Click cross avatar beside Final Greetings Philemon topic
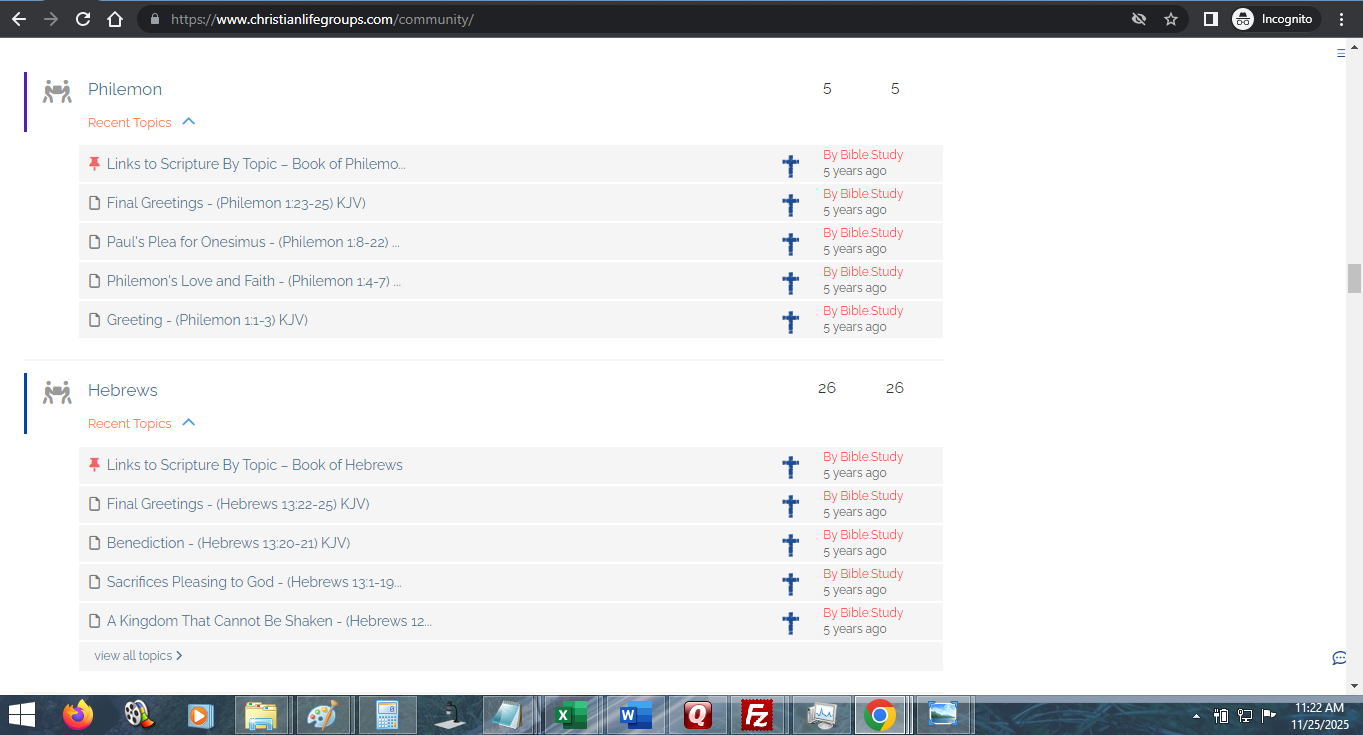Image resolution: width=1363 pixels, height=735 pixels. click(x=790, y=205)
